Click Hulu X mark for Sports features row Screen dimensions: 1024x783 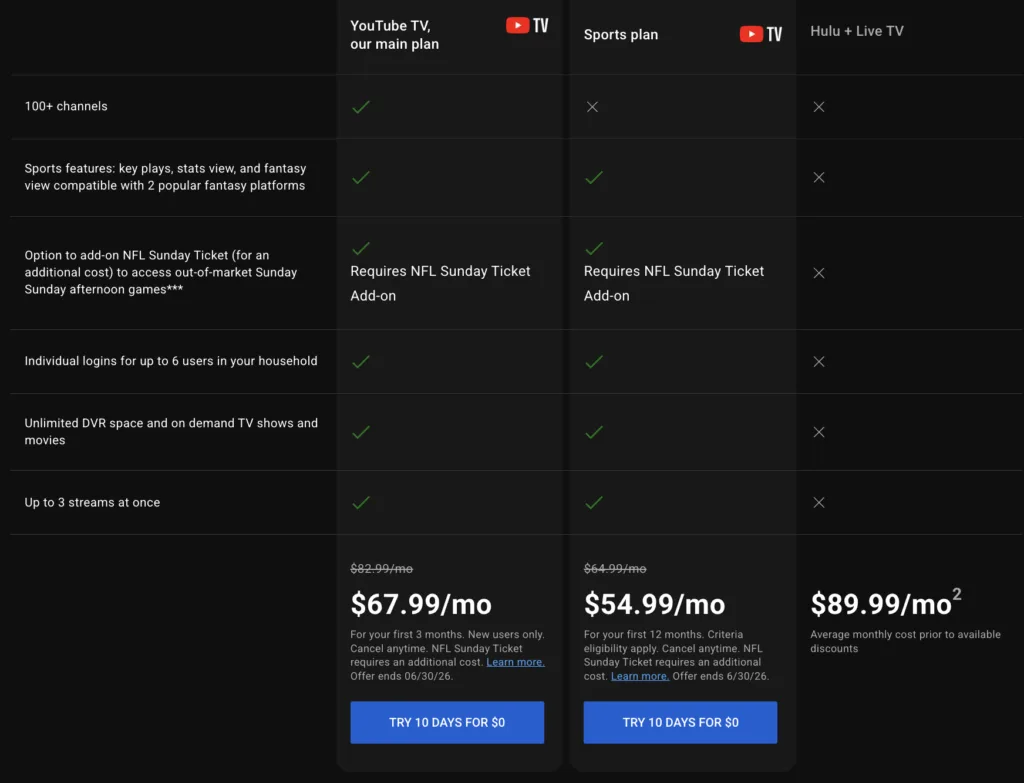[819, 177]
